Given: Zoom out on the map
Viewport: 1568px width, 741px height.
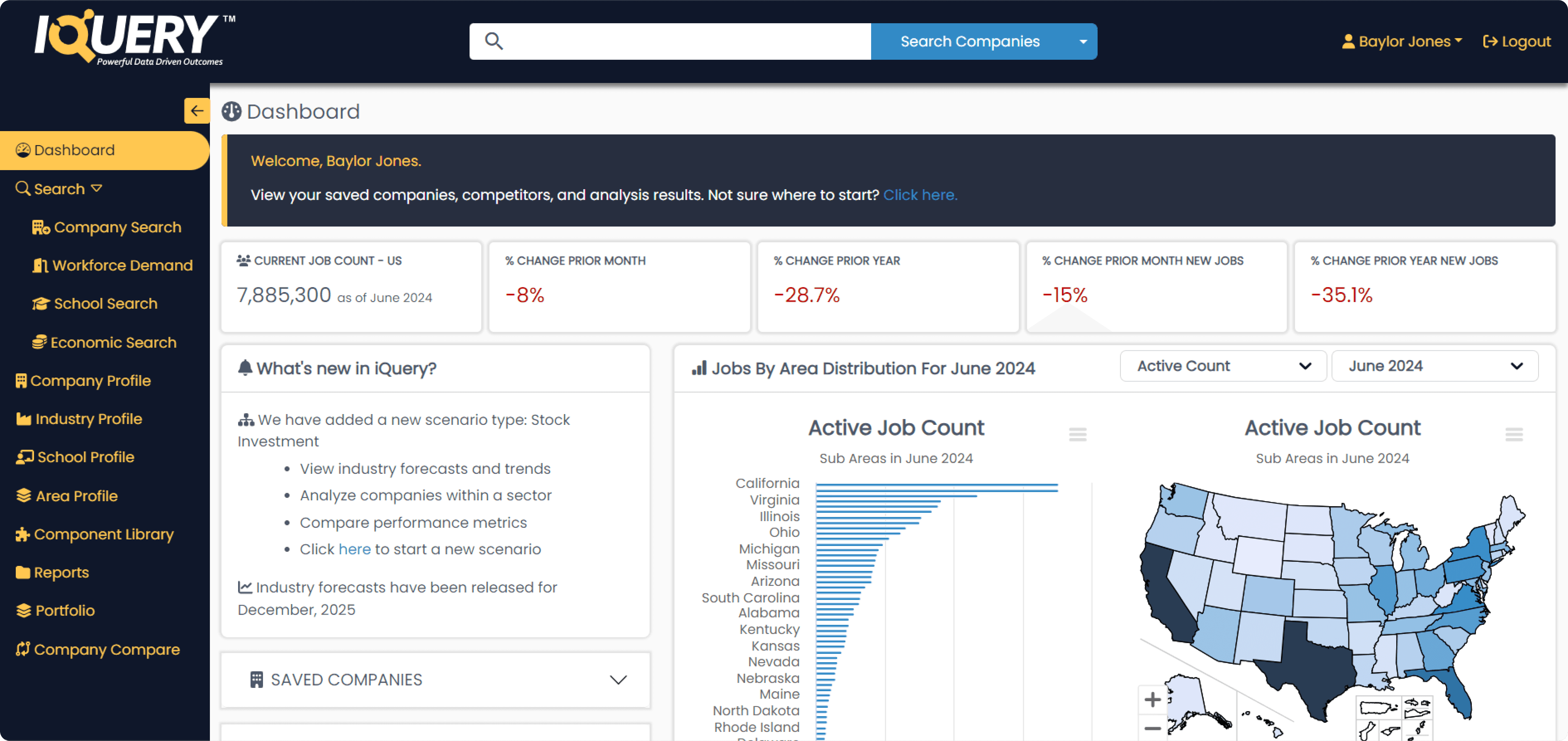Looking at the screenshot, I should tap(1152, 728).
